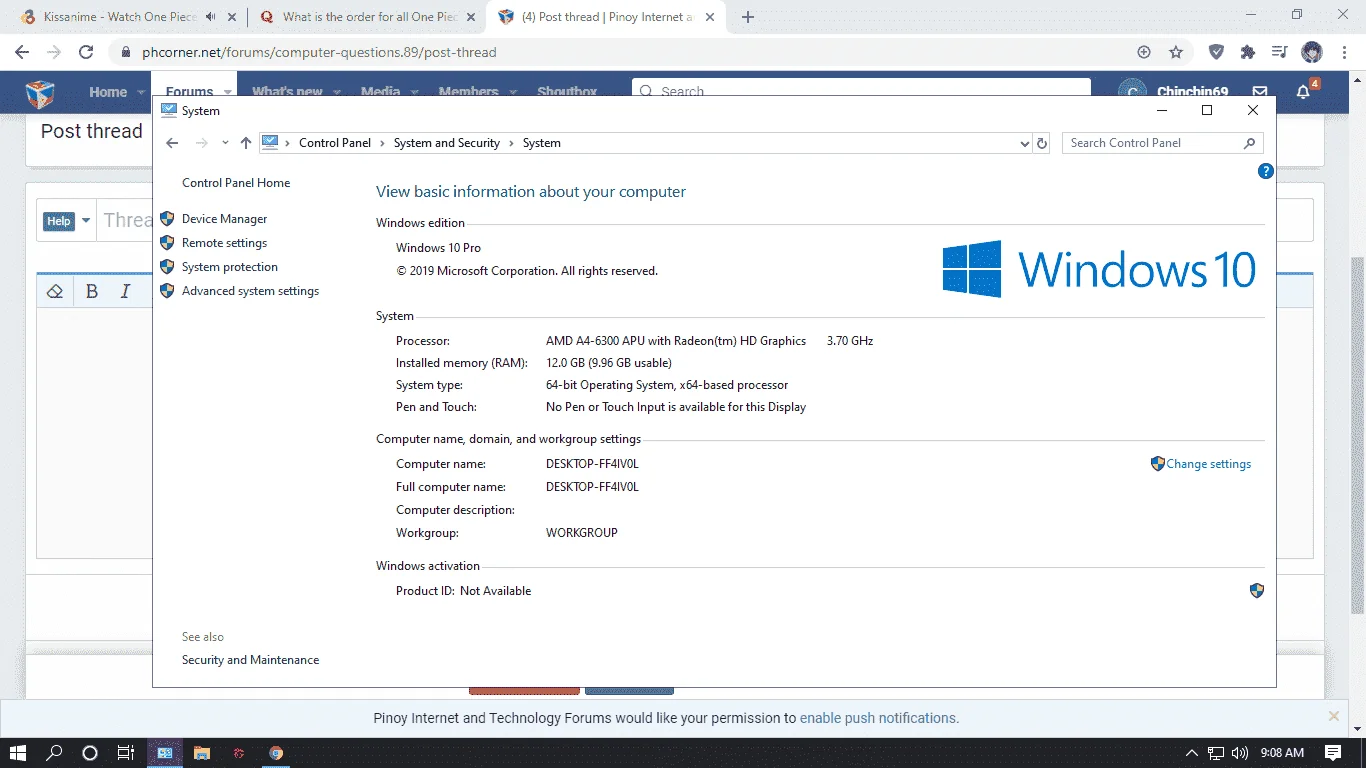Screen dimensions: 1366x768
Task: Show hidden system tray icons
Action: coord(1191,753)
